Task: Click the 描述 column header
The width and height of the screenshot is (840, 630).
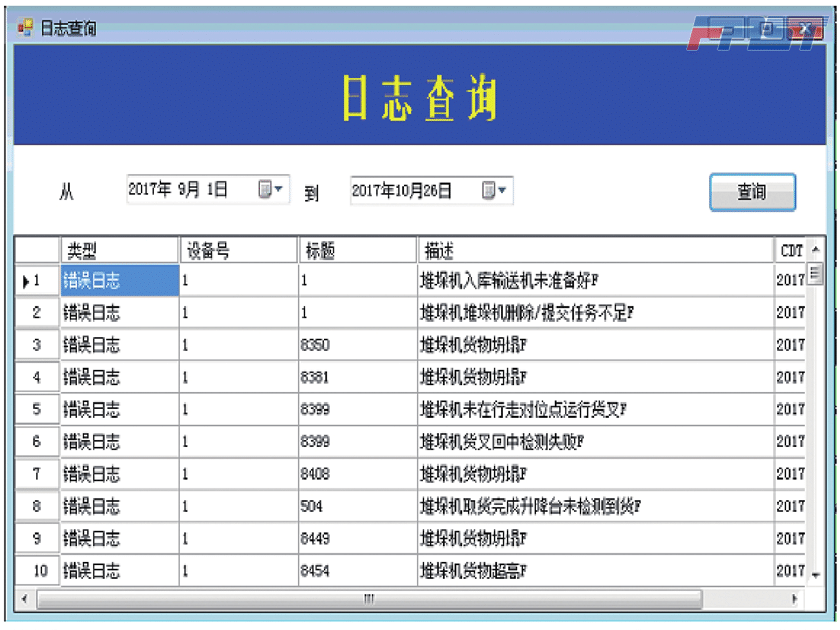Action: pyautogui.click(x=594, y=250)
